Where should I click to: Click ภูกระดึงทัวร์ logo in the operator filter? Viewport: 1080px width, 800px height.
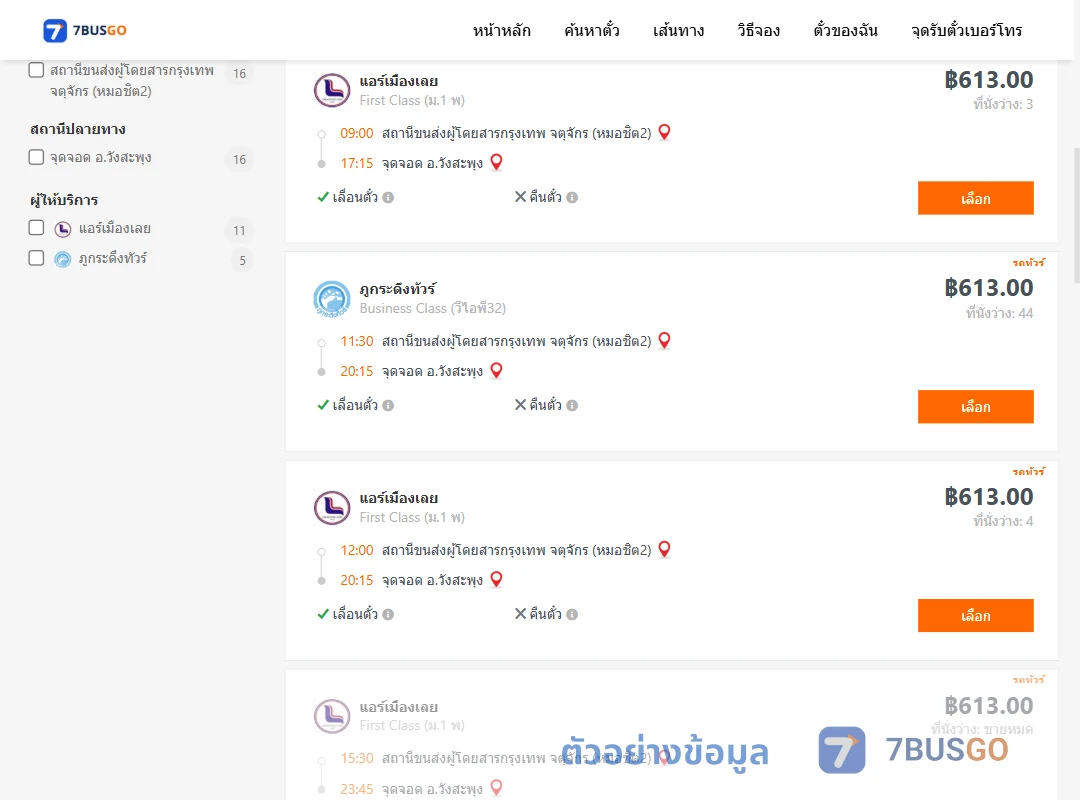[x=63, y=259]
